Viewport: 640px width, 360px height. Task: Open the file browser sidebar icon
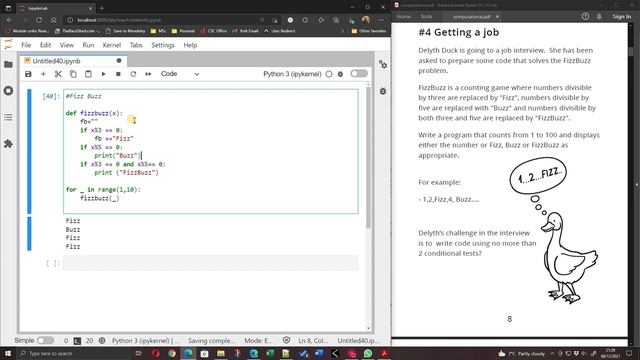[8, 64]
